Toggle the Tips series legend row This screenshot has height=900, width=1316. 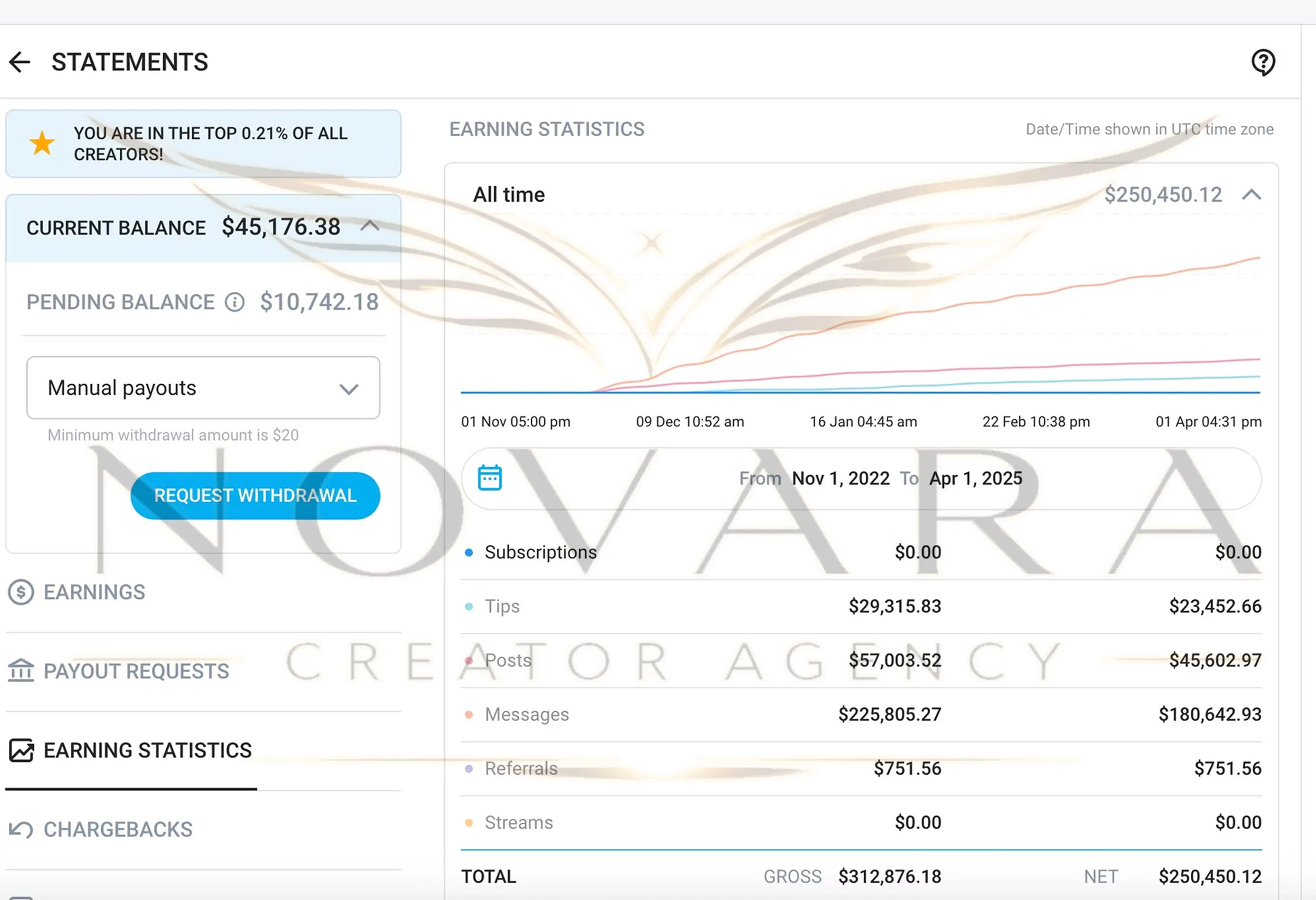502,607
